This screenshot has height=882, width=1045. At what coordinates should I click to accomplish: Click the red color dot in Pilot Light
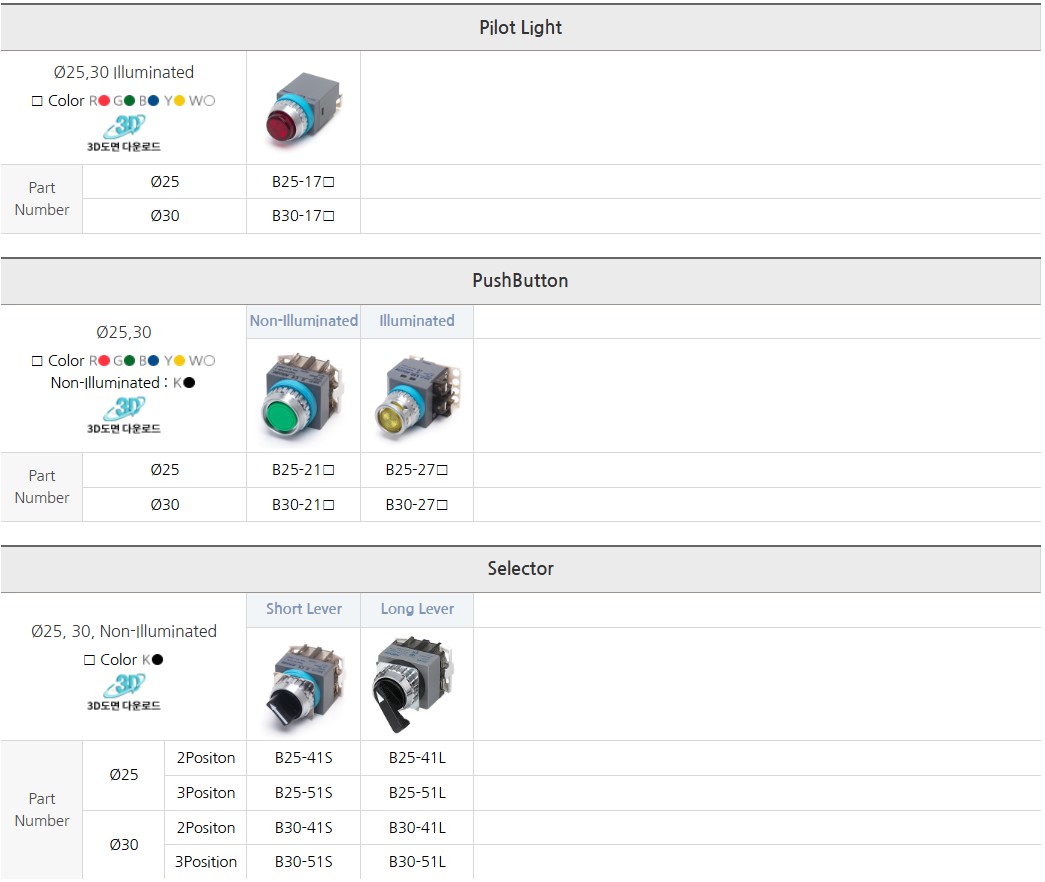point(104,101)
